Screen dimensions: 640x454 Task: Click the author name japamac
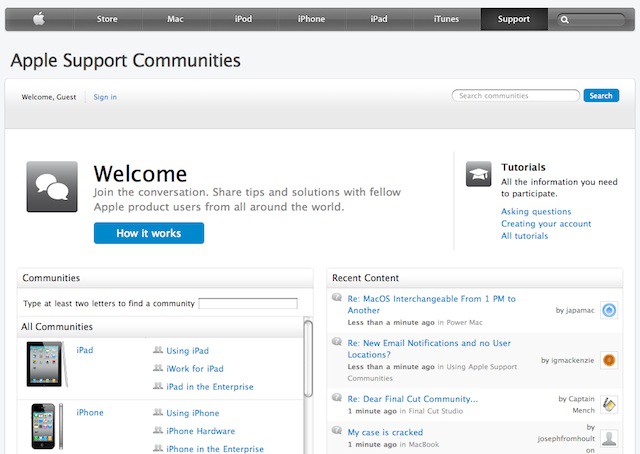pyautogui.click(x=580, y=311)
